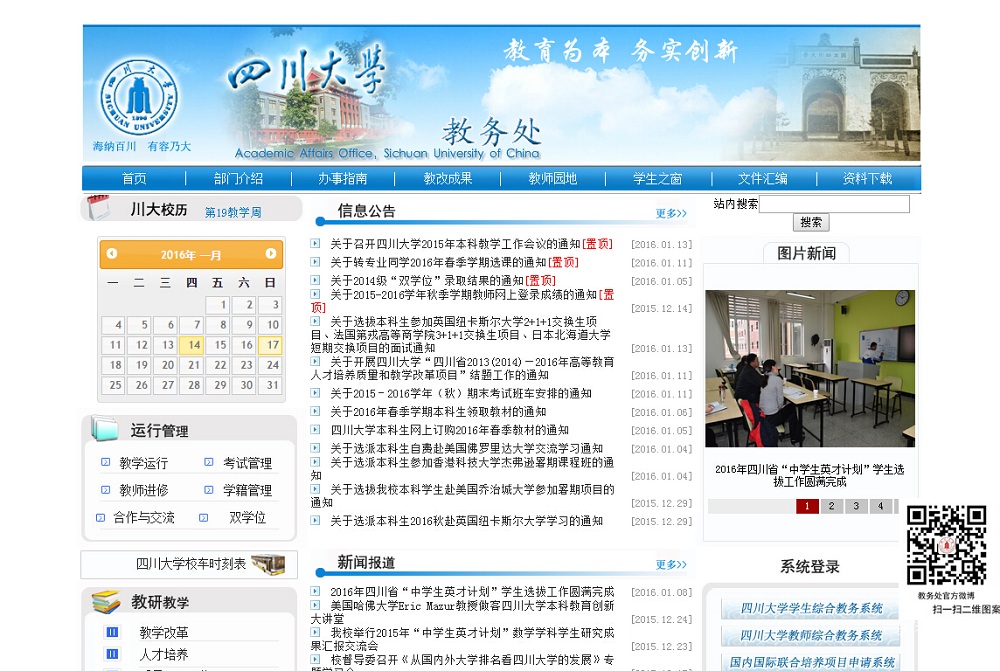This screenshot has height=671, width=1000.
Task: Open 教学改革 link
Action: pyautogui.click(x=164, y=633)
